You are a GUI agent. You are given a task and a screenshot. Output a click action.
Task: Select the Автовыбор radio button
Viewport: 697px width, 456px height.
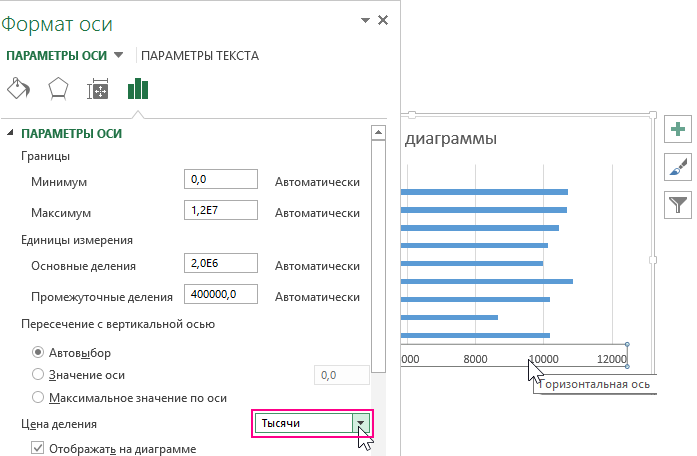(x=38, y=352)
